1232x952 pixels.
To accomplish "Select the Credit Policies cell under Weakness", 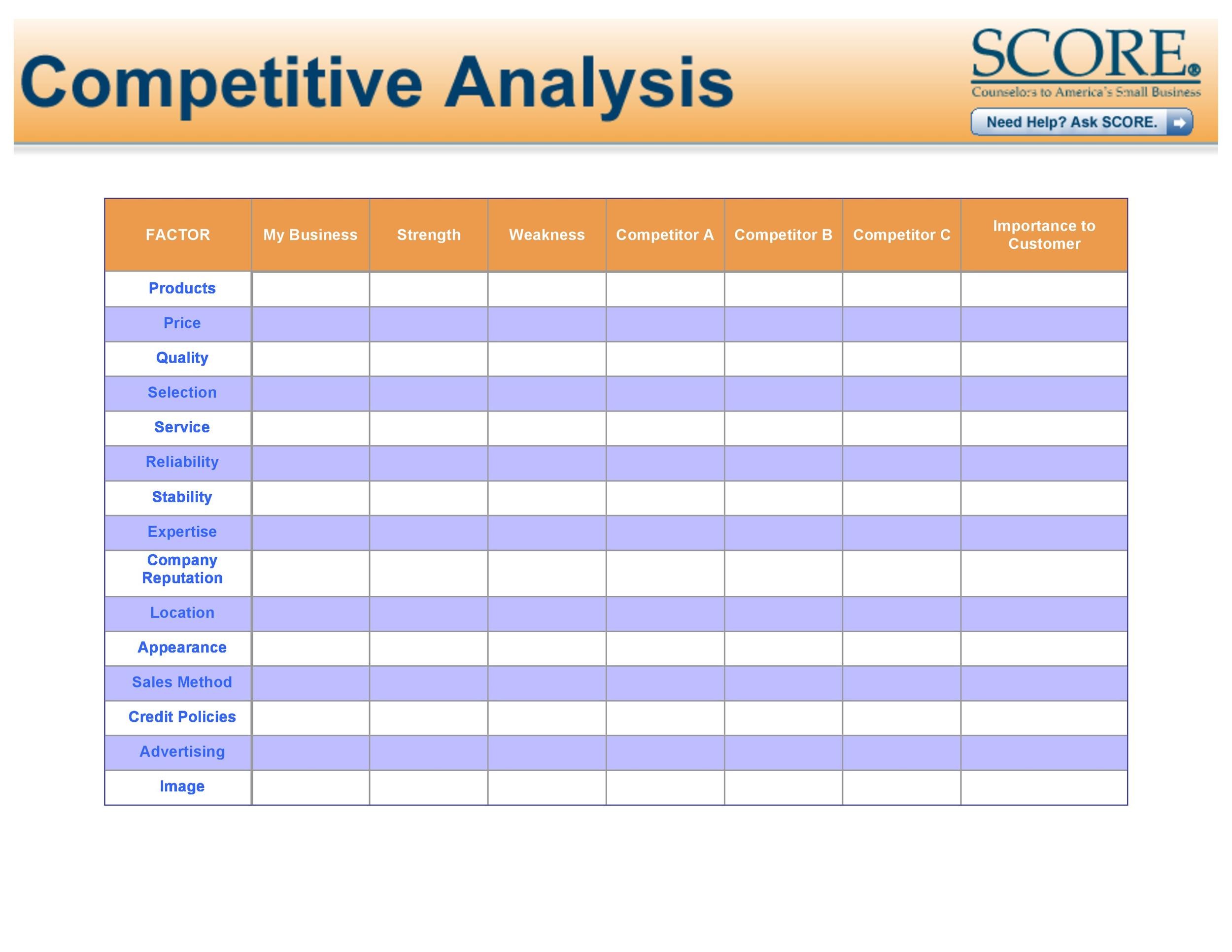I will (546, 717).
